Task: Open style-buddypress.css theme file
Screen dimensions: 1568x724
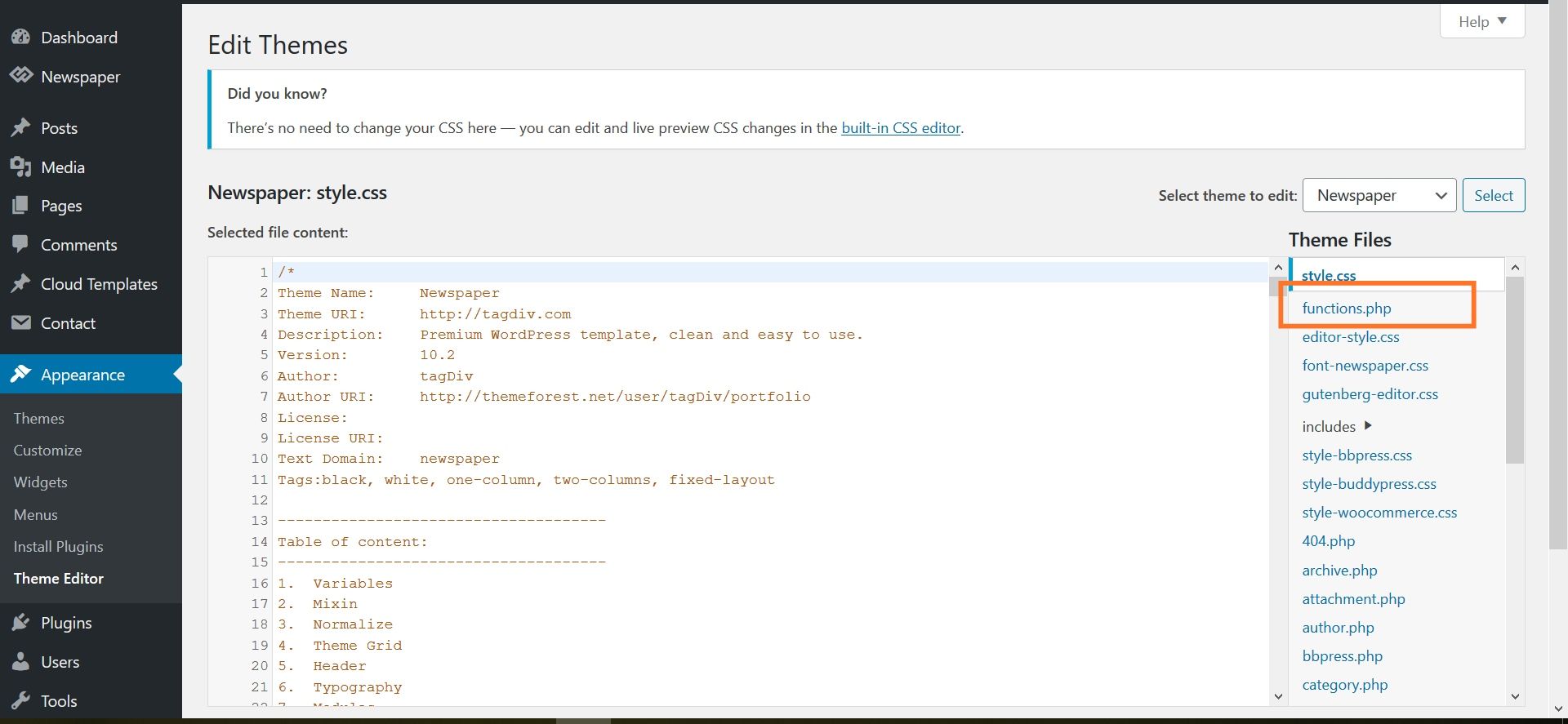Action: 1369,483
